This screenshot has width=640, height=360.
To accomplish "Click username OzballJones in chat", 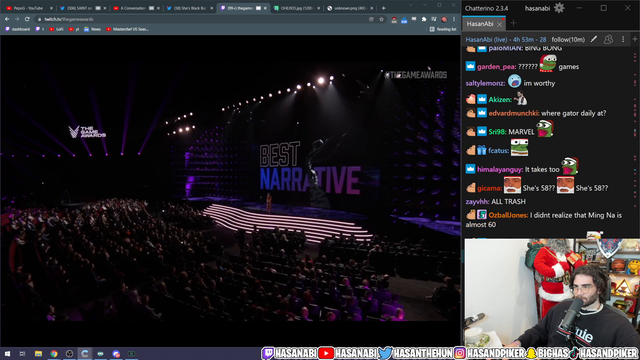I will pos(508,215).
